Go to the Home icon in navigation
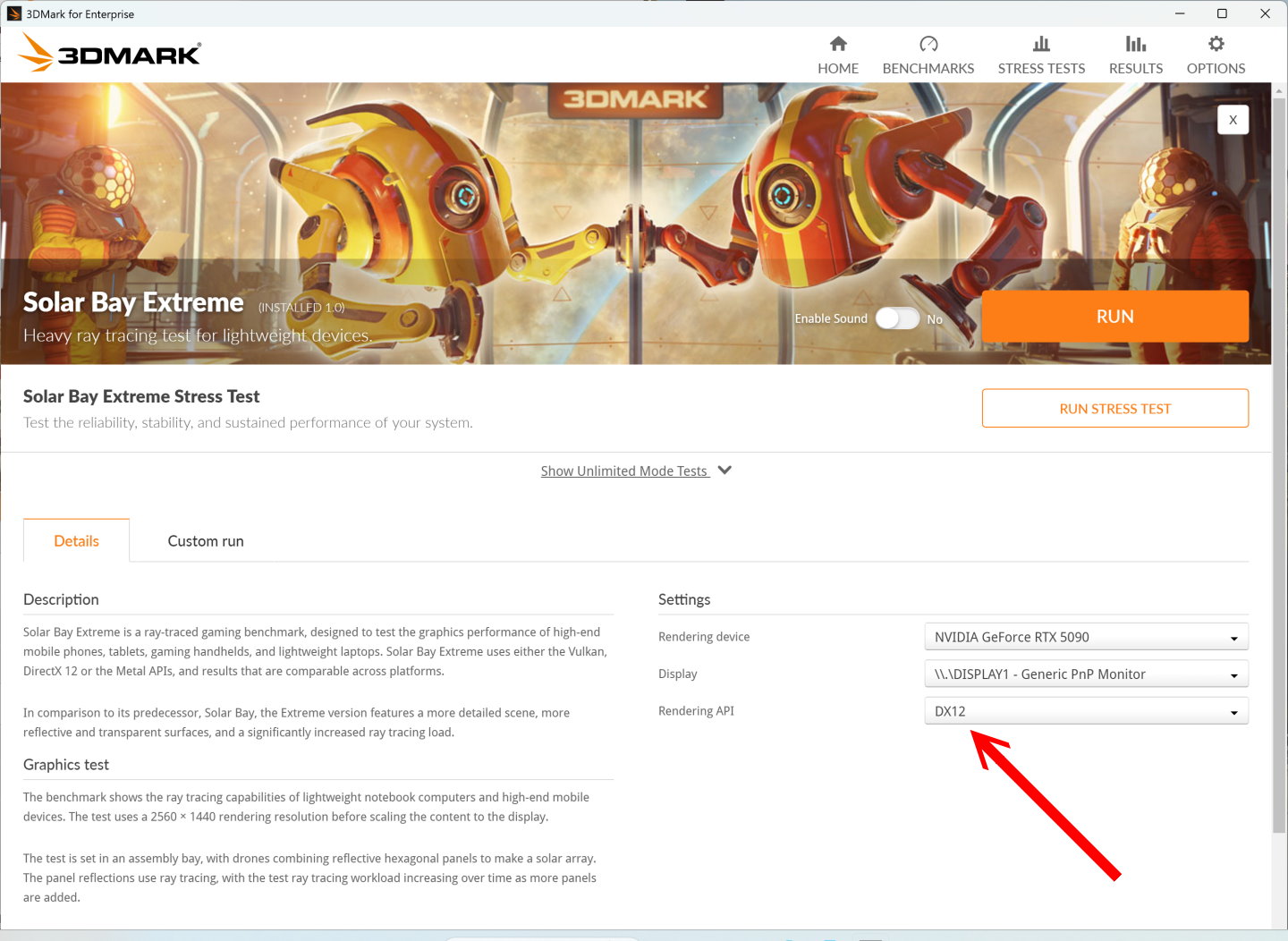Viewport: 1288px width, 941px height. point(838,44)
